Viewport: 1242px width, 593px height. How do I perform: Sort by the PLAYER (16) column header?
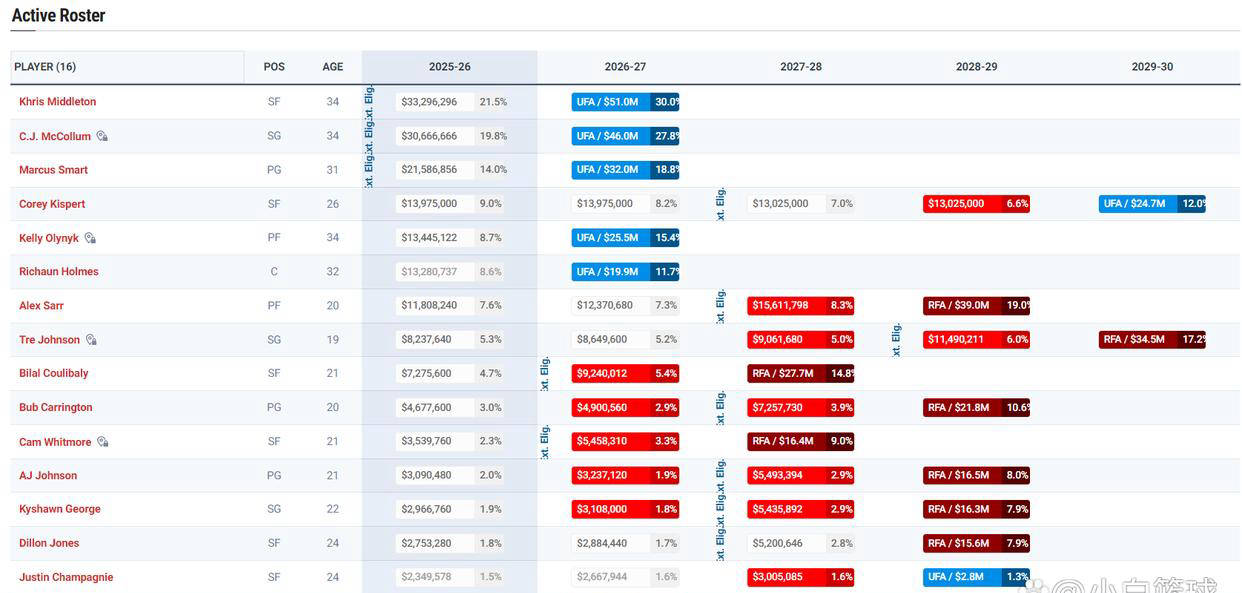tap(45, 67)
